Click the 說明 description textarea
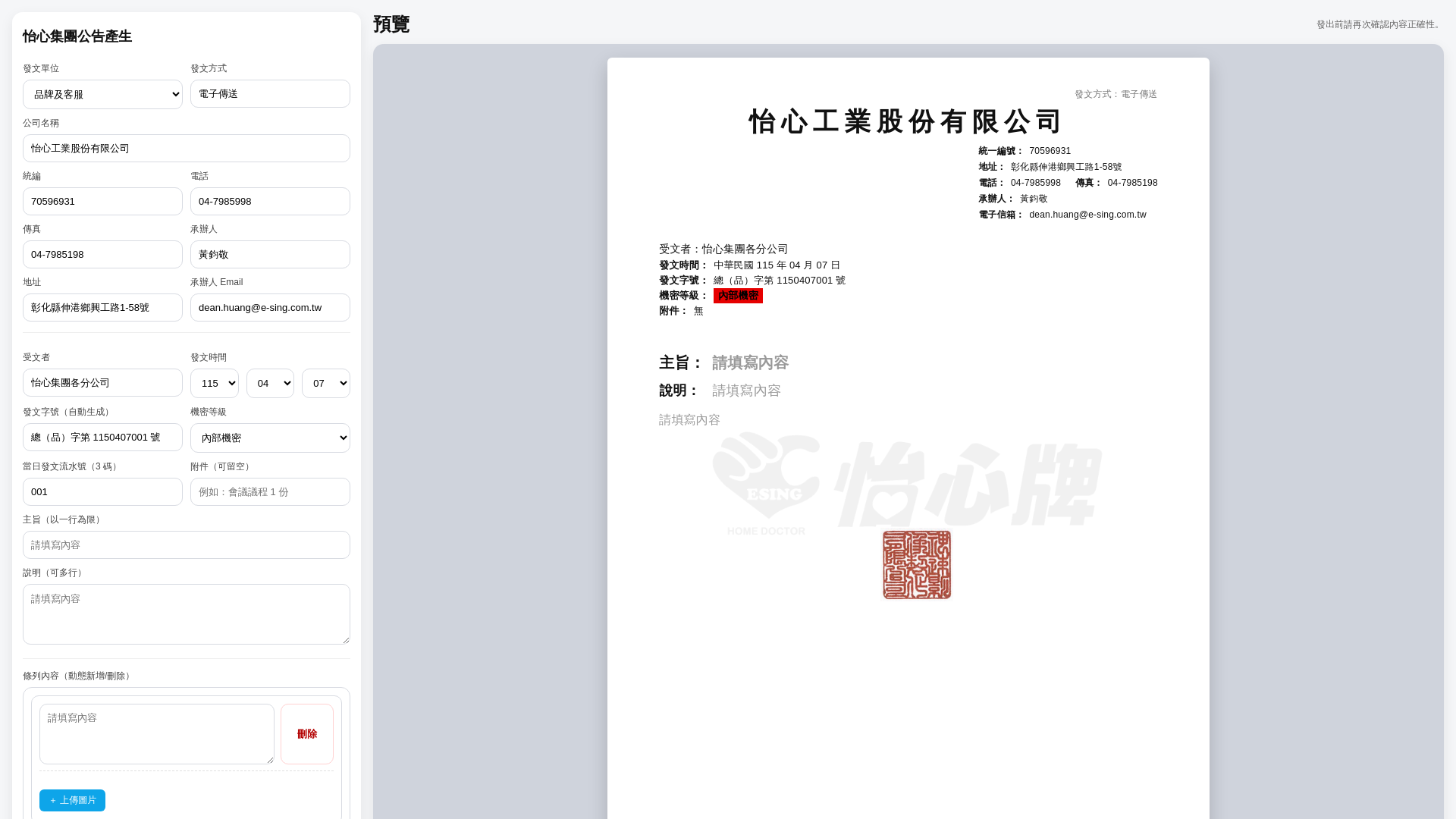This screenshot has width=1456, height=819. (x=186, y=614)
